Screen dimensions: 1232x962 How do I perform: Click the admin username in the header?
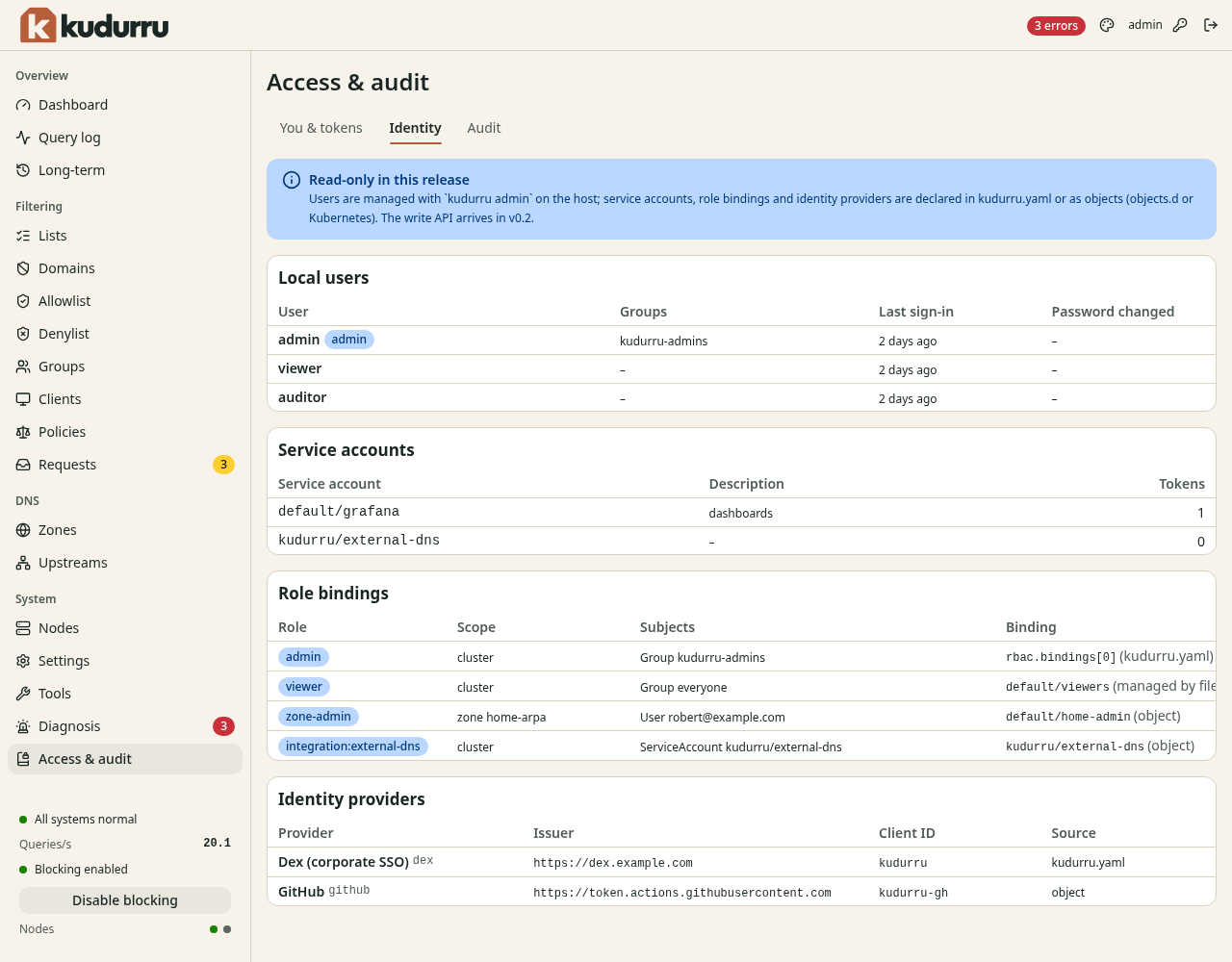1145,25
